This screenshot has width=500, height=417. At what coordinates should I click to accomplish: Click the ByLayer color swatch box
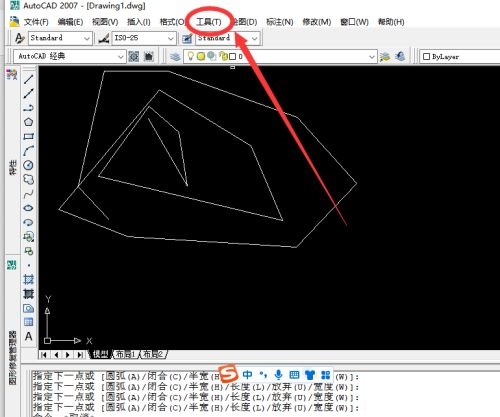(x=426, y=57)
